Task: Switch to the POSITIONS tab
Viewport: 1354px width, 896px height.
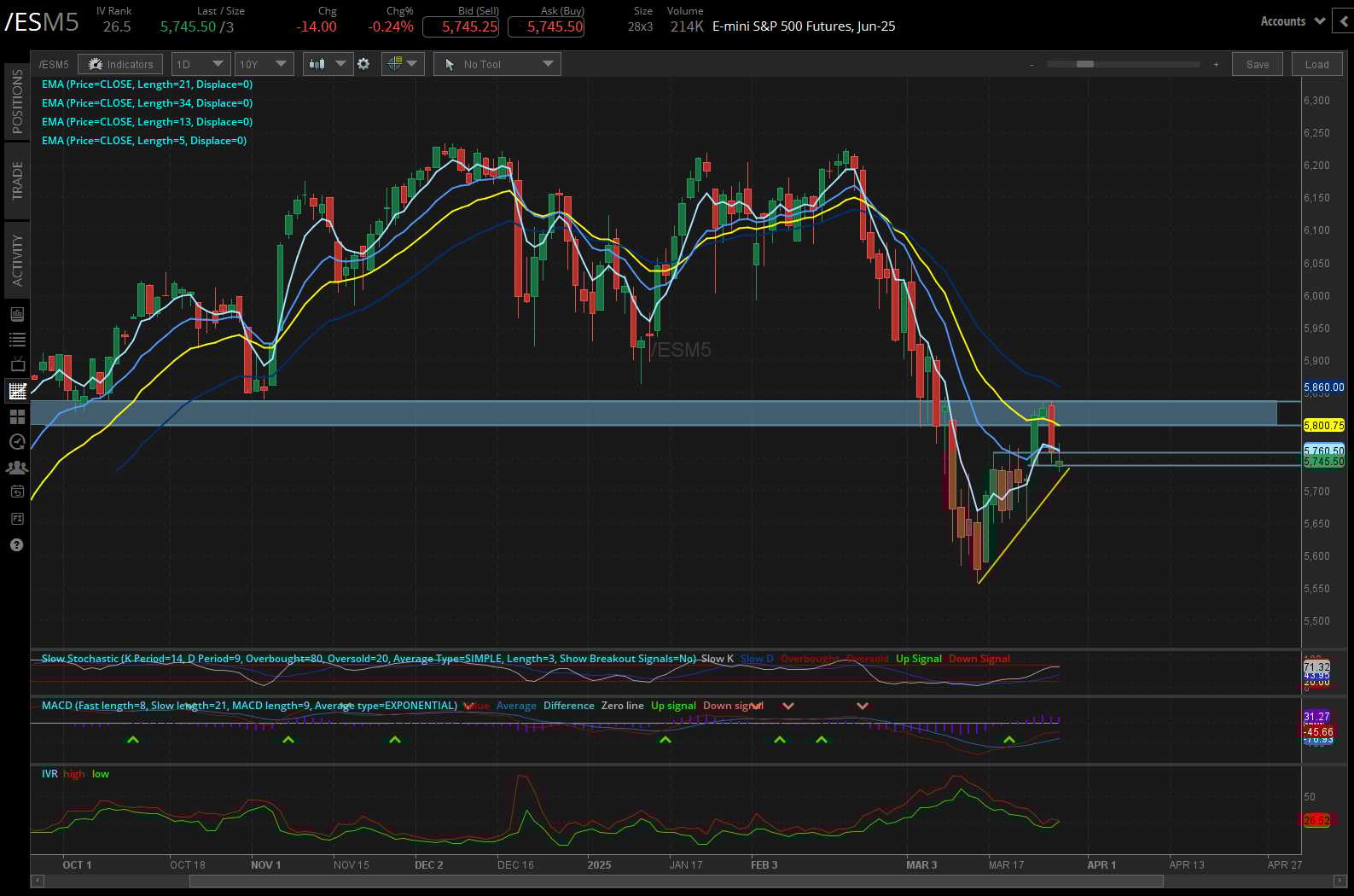Action: click(17, 101)
